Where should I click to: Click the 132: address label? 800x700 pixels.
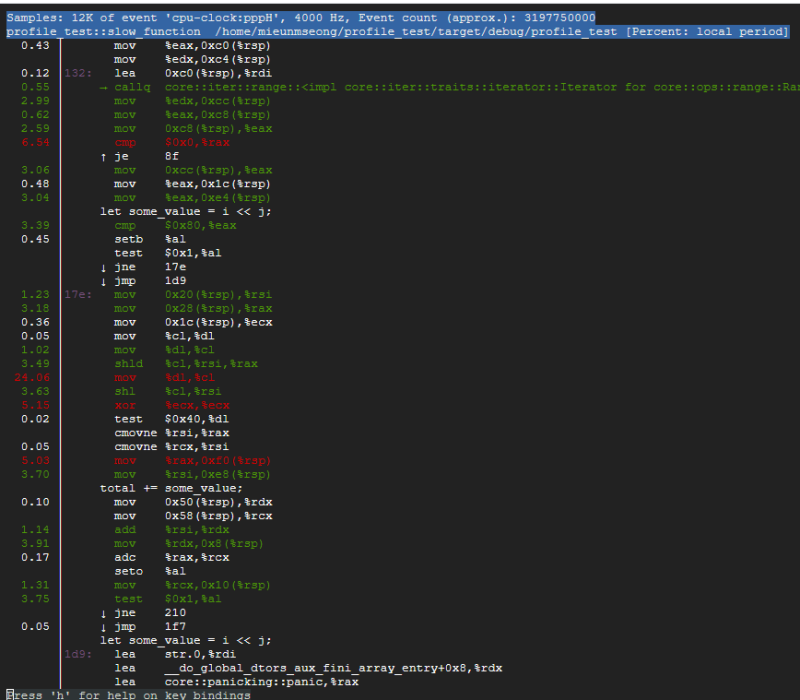(x=77, y=73)
